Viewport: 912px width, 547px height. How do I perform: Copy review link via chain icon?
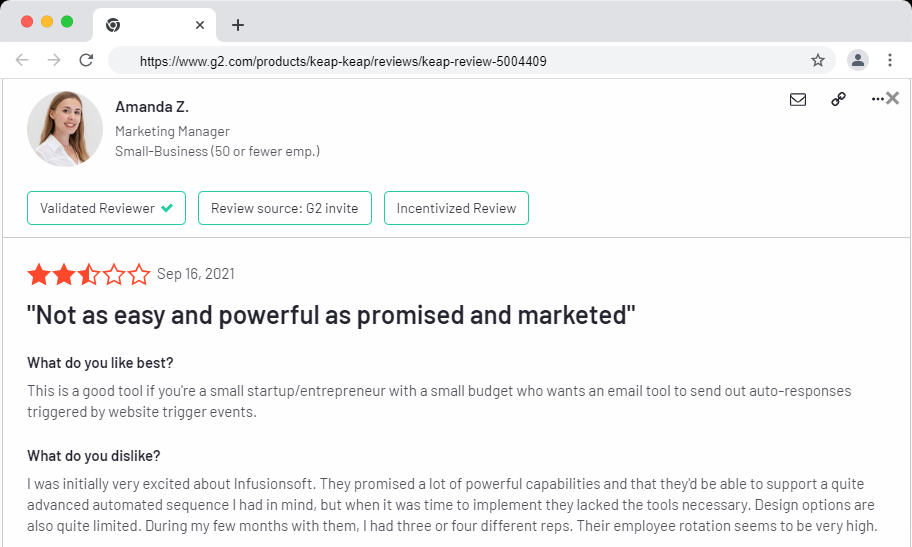tap(838, 100)
